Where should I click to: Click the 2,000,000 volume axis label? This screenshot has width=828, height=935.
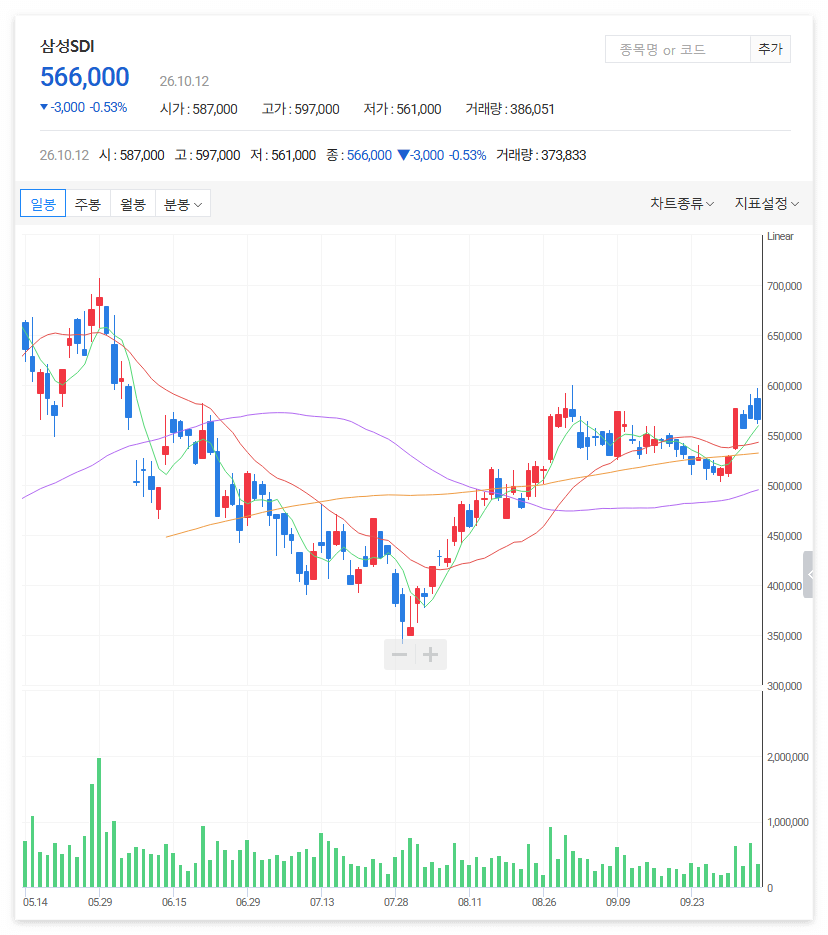[788, 757]
